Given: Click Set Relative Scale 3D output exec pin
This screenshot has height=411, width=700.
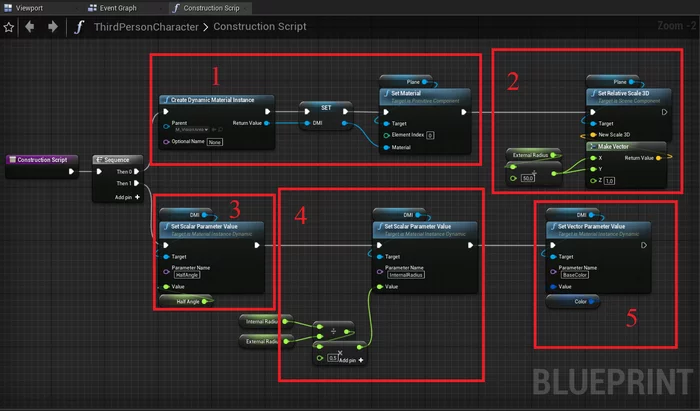Looking at the screenshot, I should (x=664, y=112).
